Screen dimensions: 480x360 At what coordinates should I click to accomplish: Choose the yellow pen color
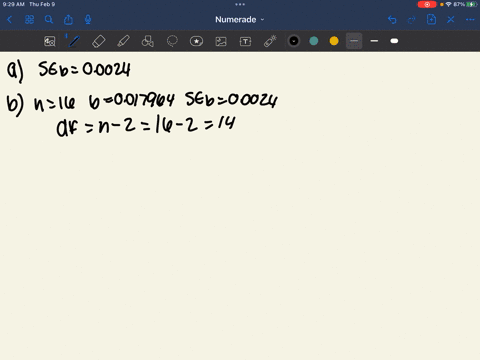tap(334, 41)
